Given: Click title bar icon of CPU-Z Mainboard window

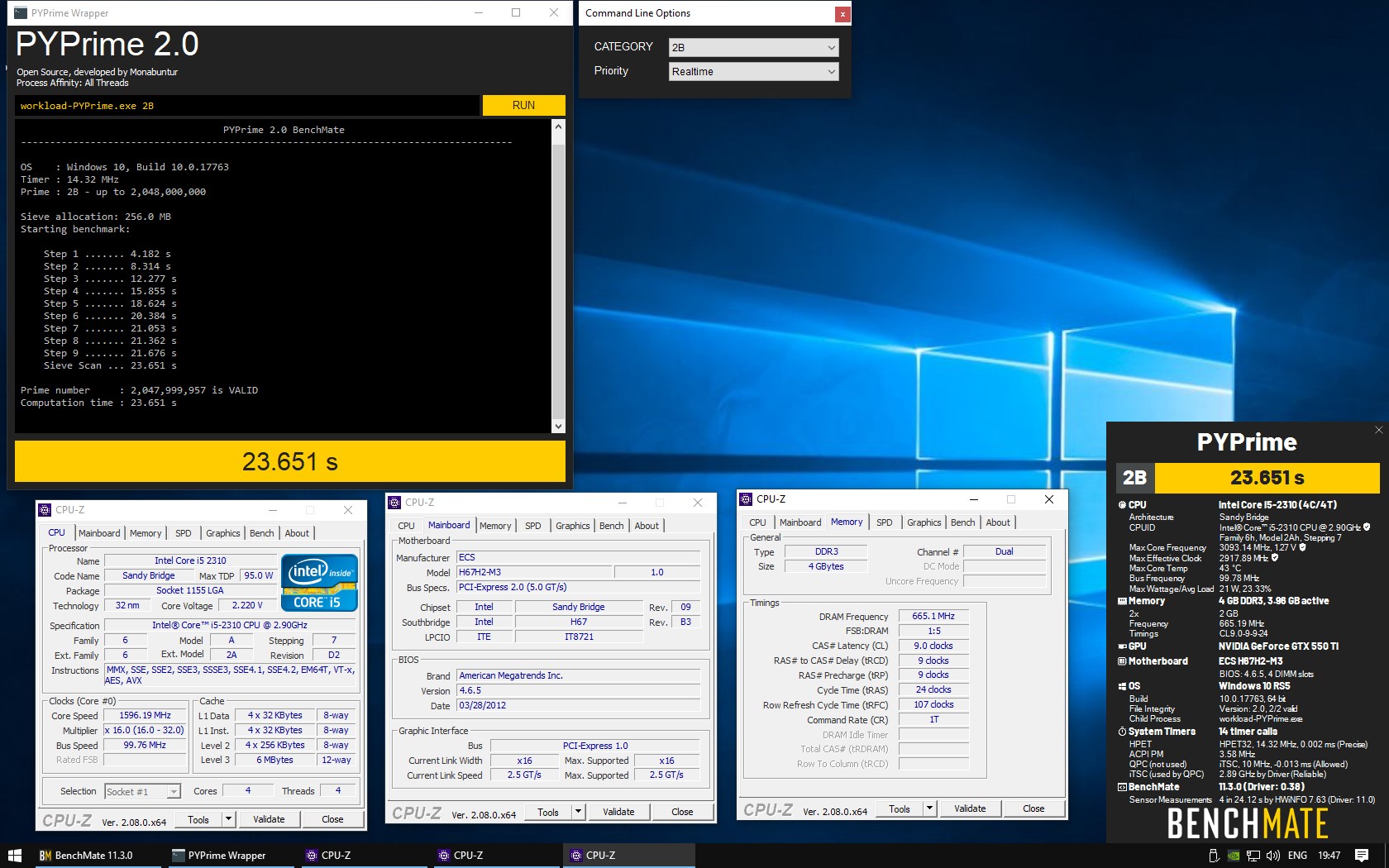Looking at the screenshot, I should click(x=395, y=503).
